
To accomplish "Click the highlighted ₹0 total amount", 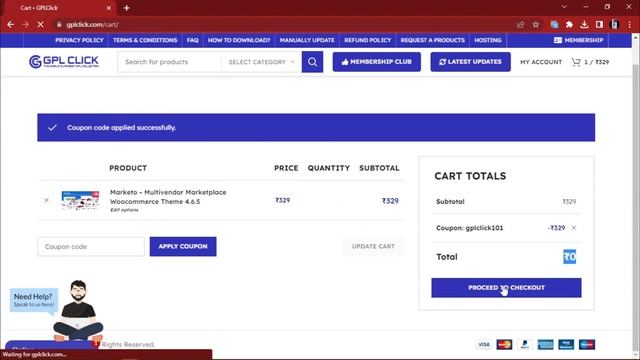I will point(569,257).
